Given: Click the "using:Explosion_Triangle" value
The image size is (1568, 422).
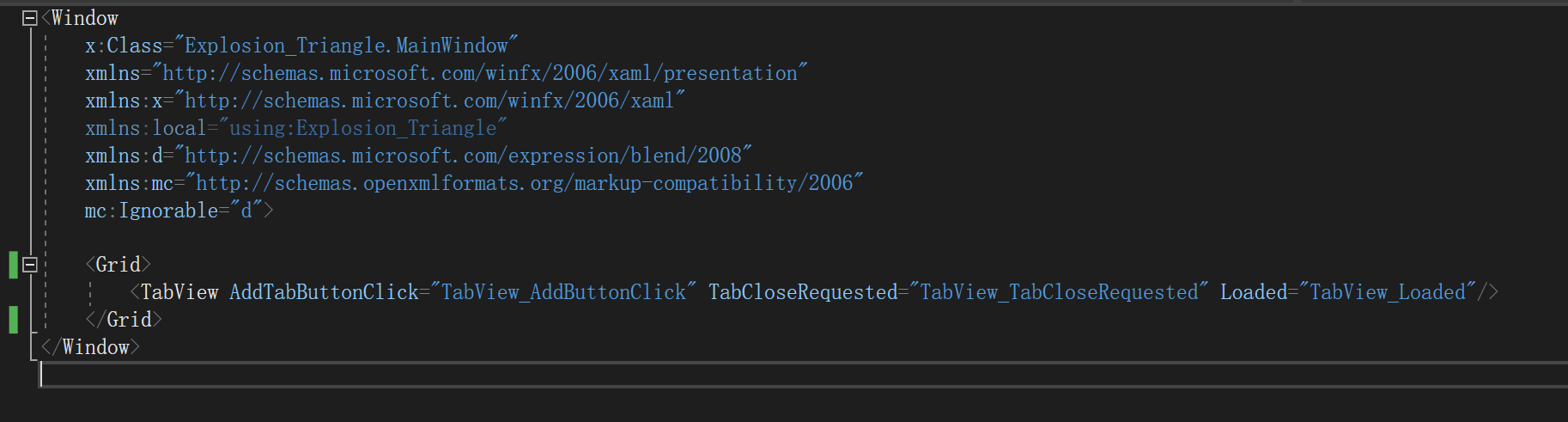Looking at the screenshot, I should click(x=362, y=128).
